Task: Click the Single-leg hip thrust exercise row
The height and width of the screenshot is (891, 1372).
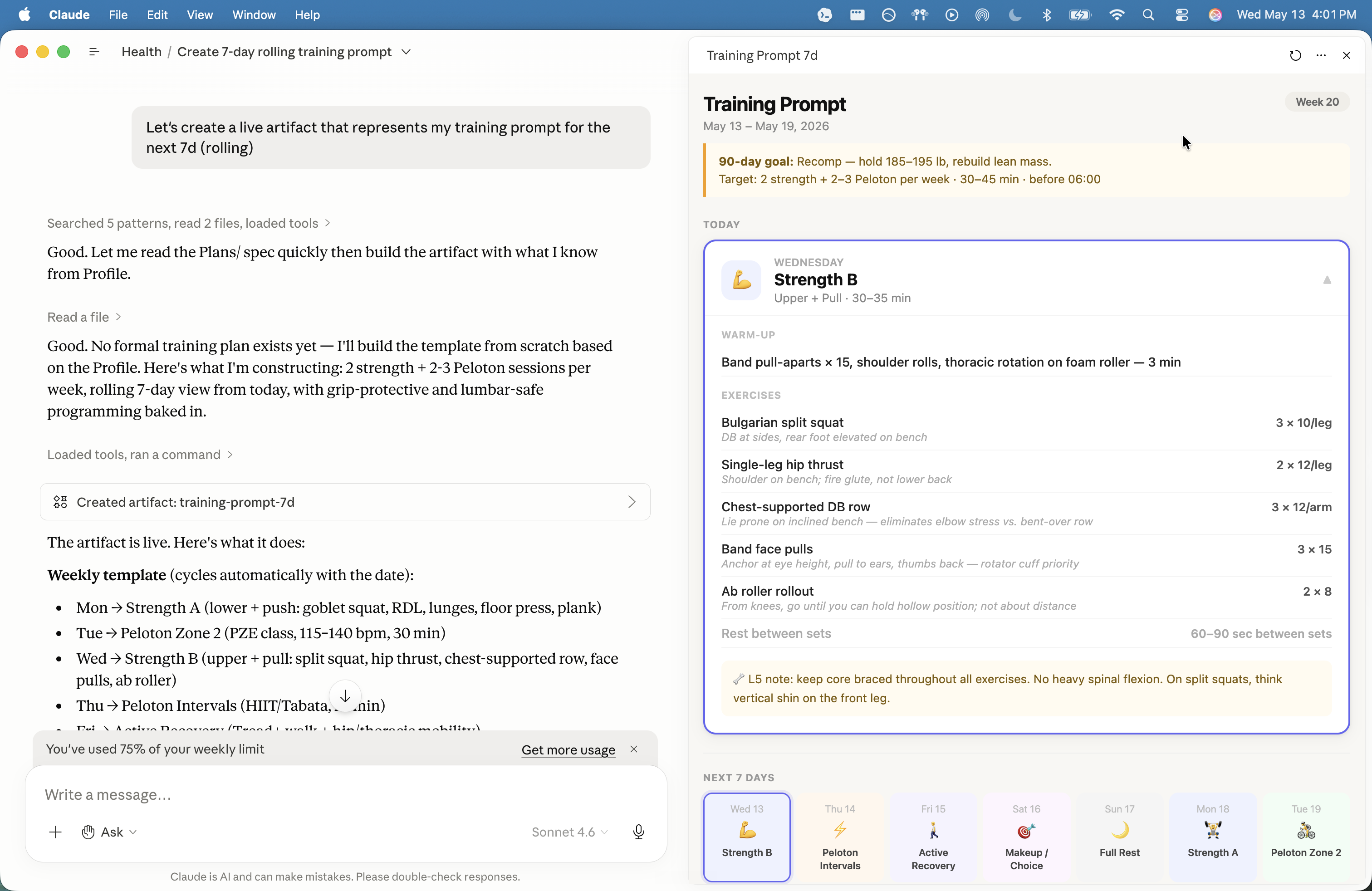Action: tap(1027, 471)
